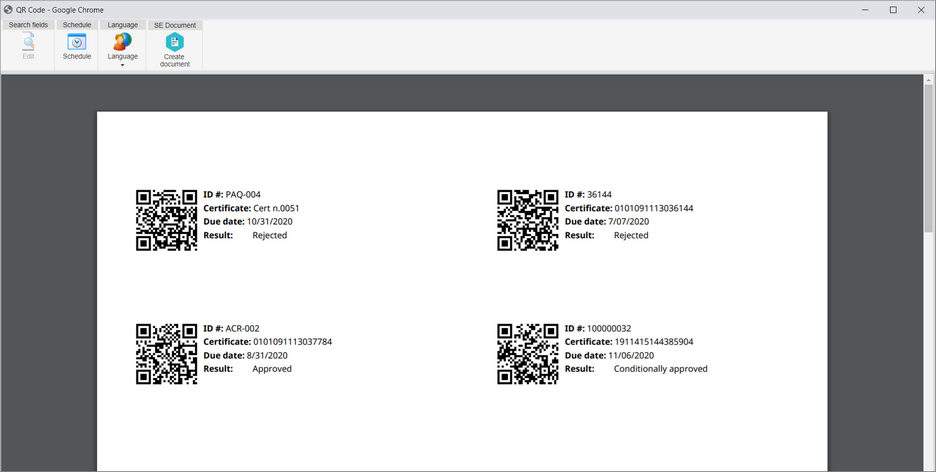Click due date 11/06/2020
The image size is (936, 472).
pos(631,356)
